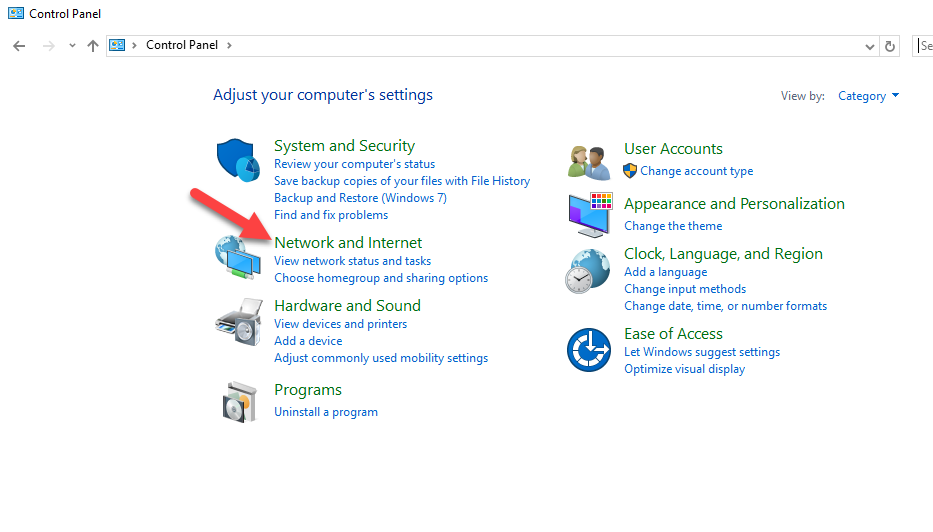Open User Accounts heading

coord(673,149)
